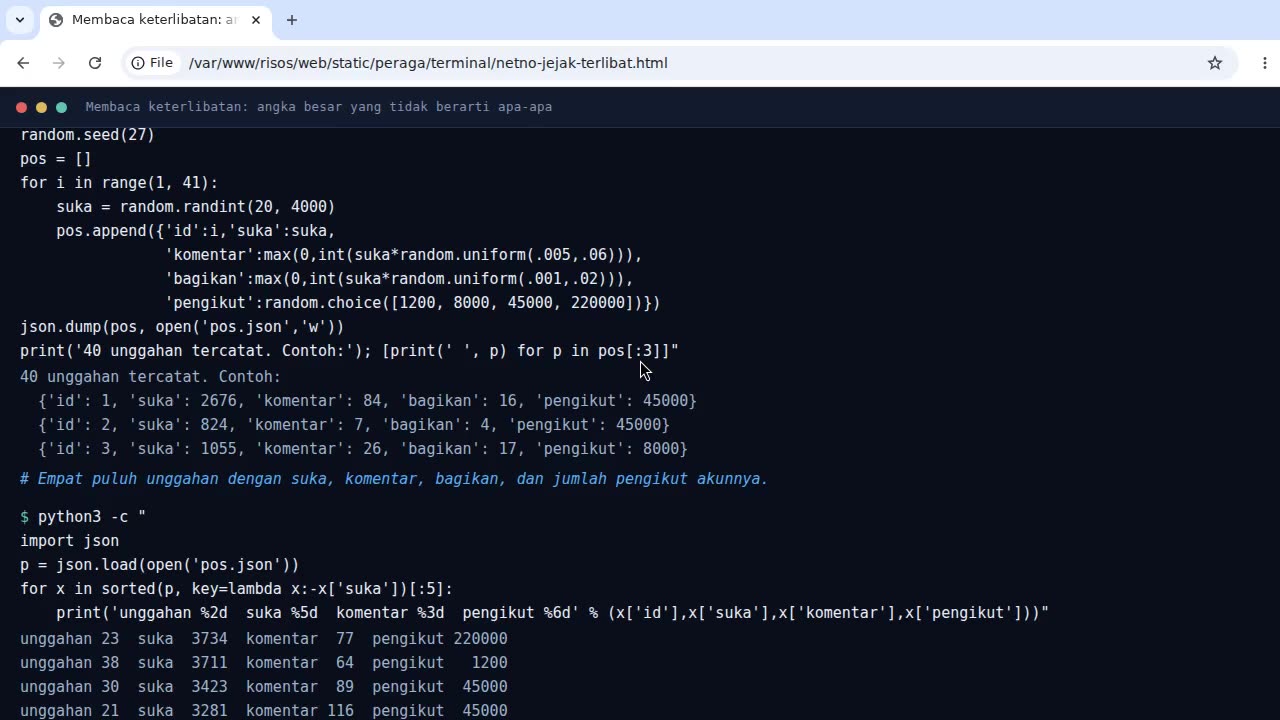Click the terminal title text
This screenshot has width=1280, height=720.
pyautogui.click(x=319, y=107)
